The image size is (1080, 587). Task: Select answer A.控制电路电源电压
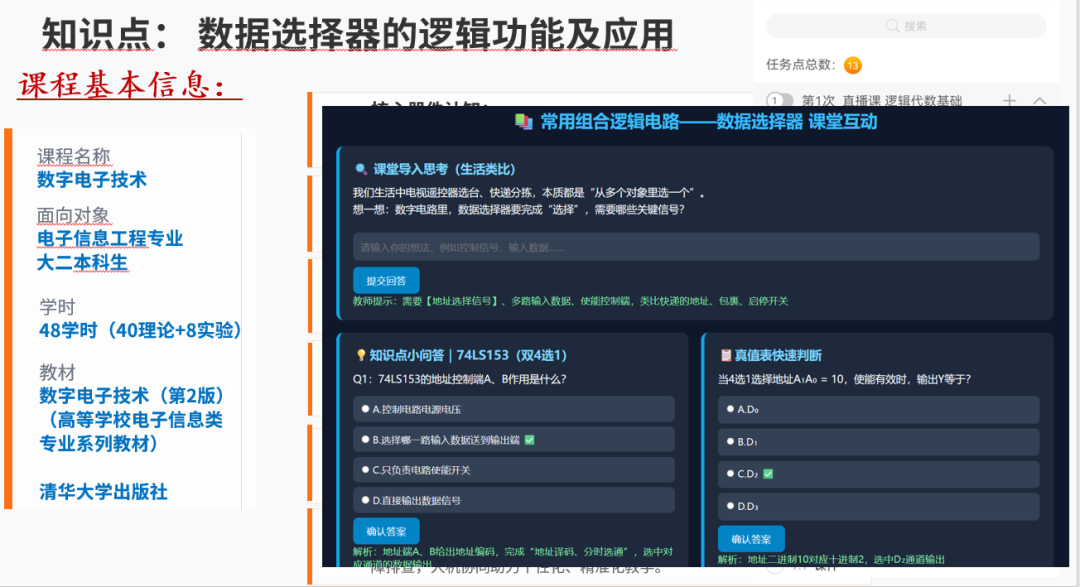click(514, 409)
